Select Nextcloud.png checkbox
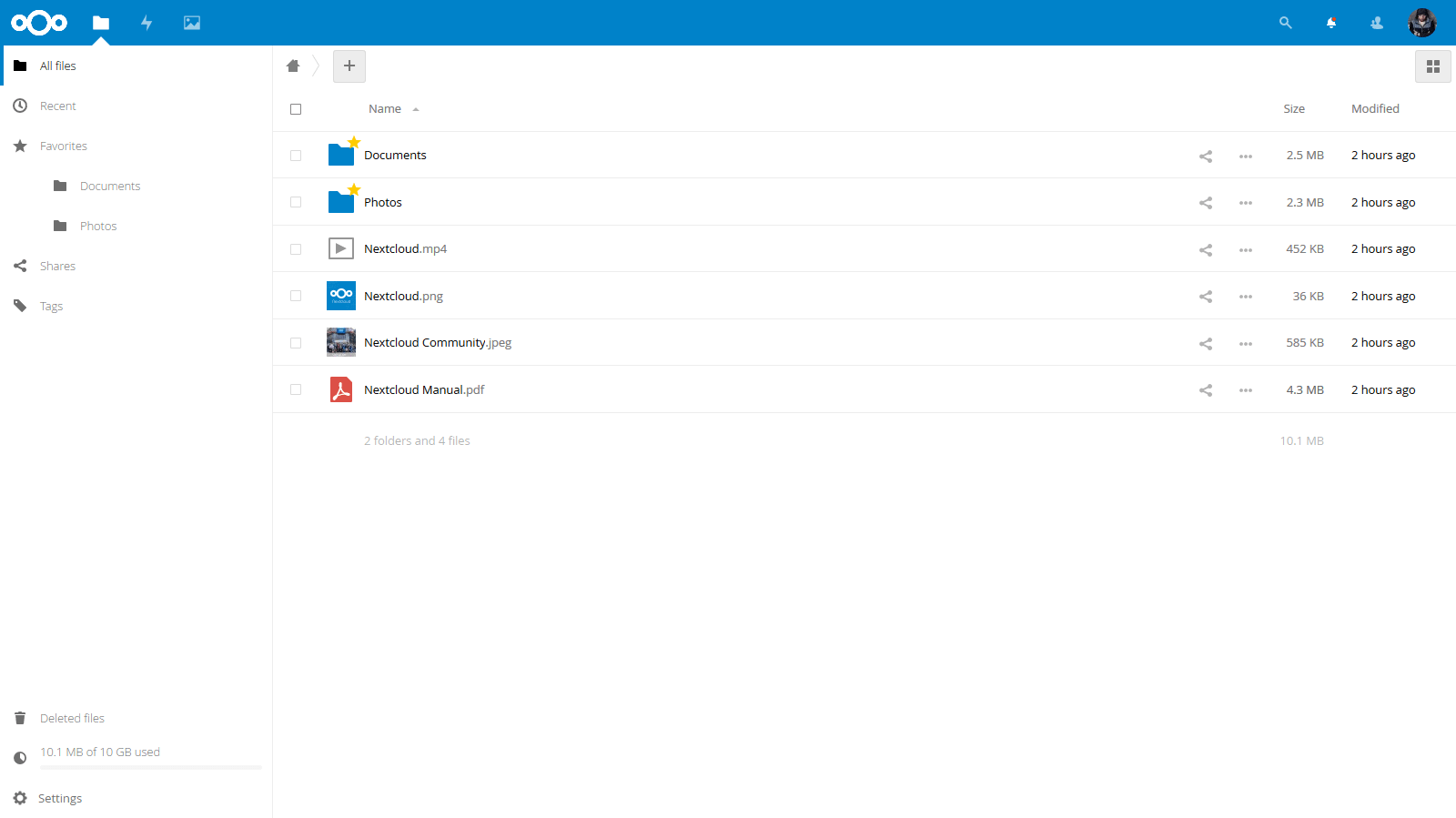Screen dimensions: 1456x818 pyautogui.click(x=296, y=296)
